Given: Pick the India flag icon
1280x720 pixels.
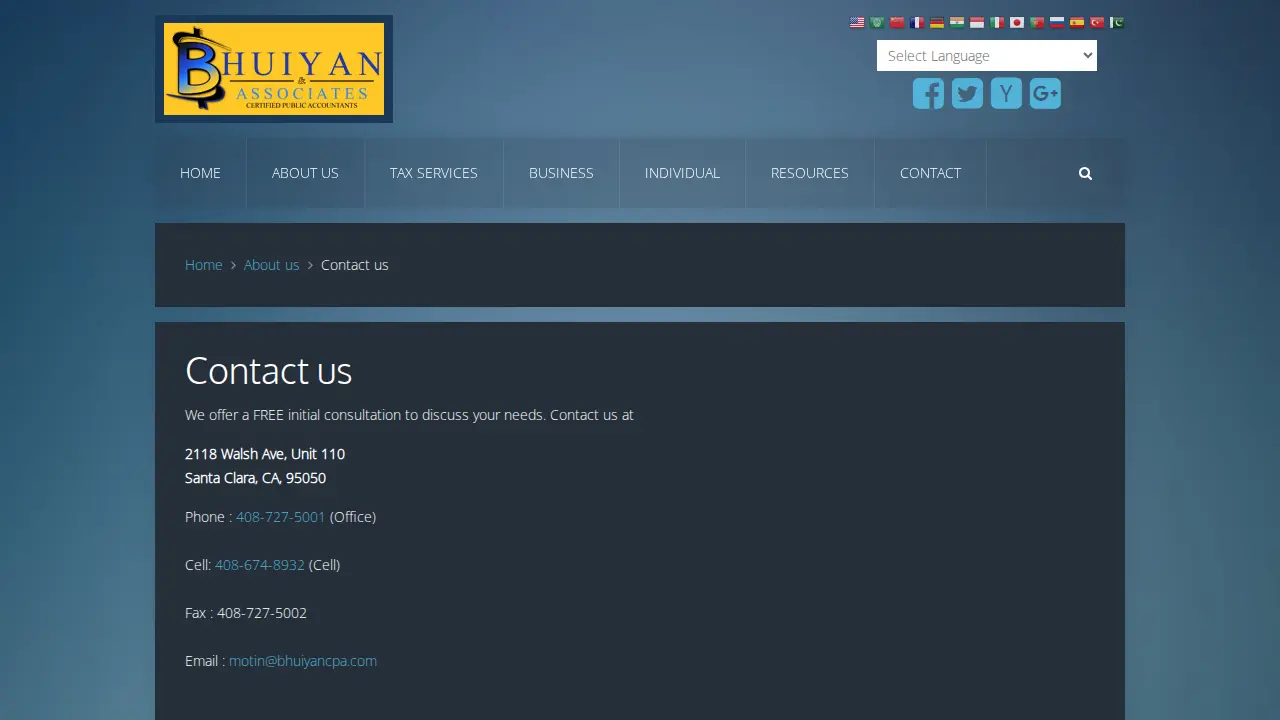Looking at the screenshot, I should [957, 23].
